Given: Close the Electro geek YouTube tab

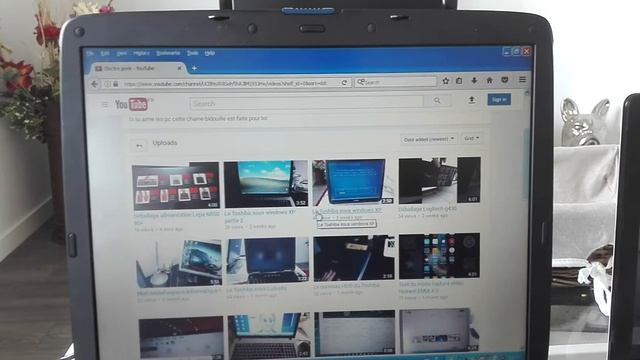Looking at the screenshot, I should click(x=179, y=68).
